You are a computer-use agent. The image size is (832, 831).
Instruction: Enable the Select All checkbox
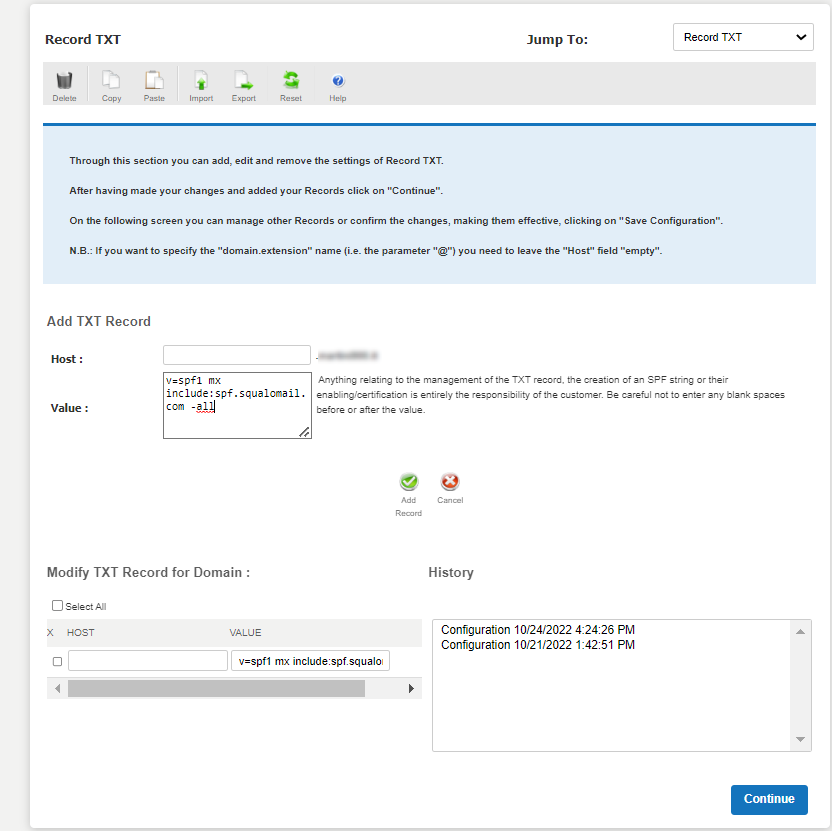pyautogui.click(x=57, y=606)
